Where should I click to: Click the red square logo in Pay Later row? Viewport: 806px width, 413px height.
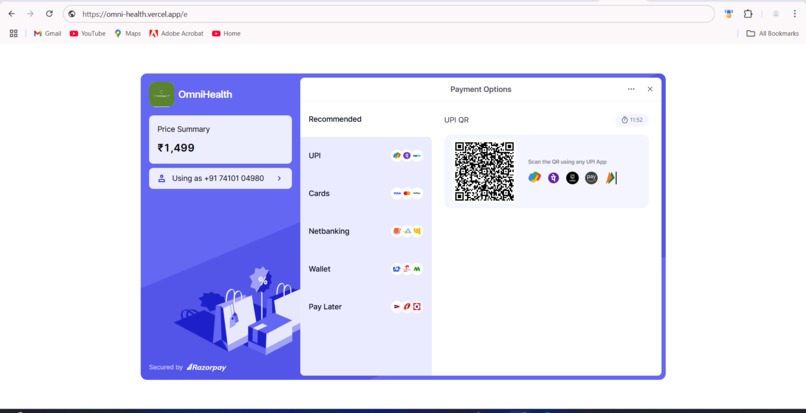(x=417, y=307)
